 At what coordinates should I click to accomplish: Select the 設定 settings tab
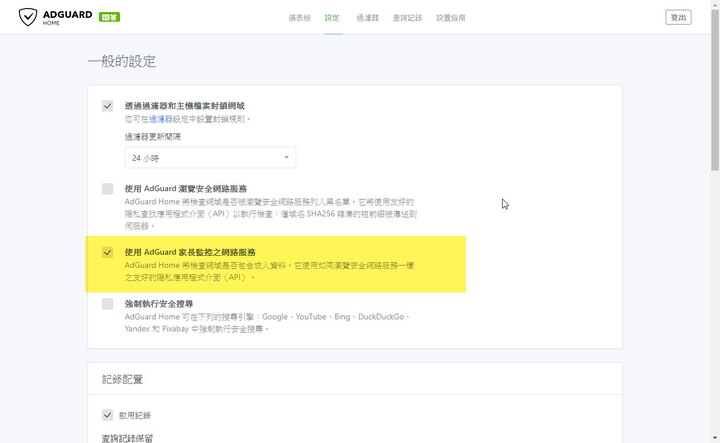(x=332, y=17)
